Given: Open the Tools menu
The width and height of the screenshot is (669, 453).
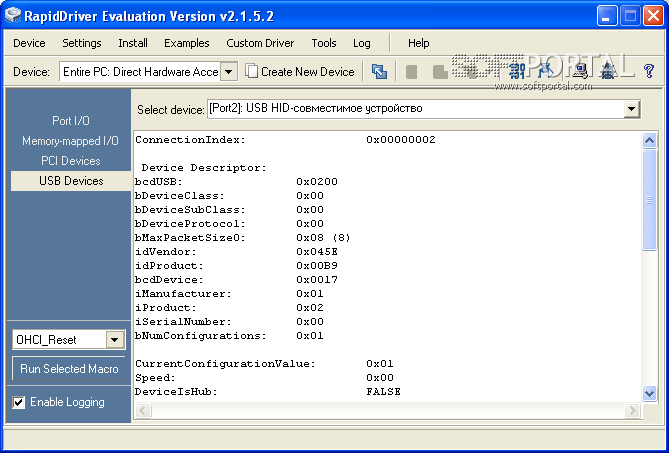Looking at the screenshot, I should point(324,43).
